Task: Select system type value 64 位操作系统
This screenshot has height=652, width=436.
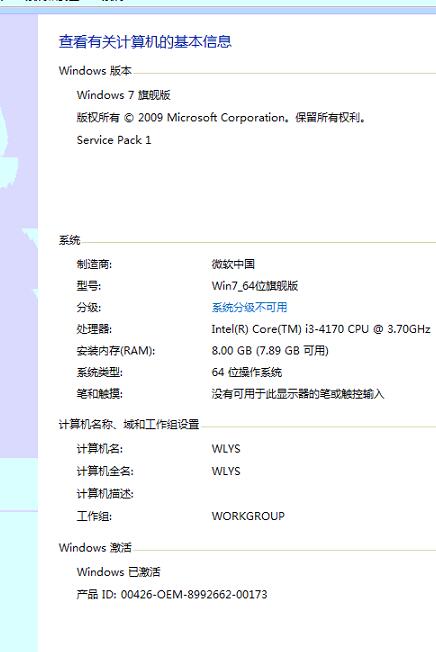Action: 247,372
